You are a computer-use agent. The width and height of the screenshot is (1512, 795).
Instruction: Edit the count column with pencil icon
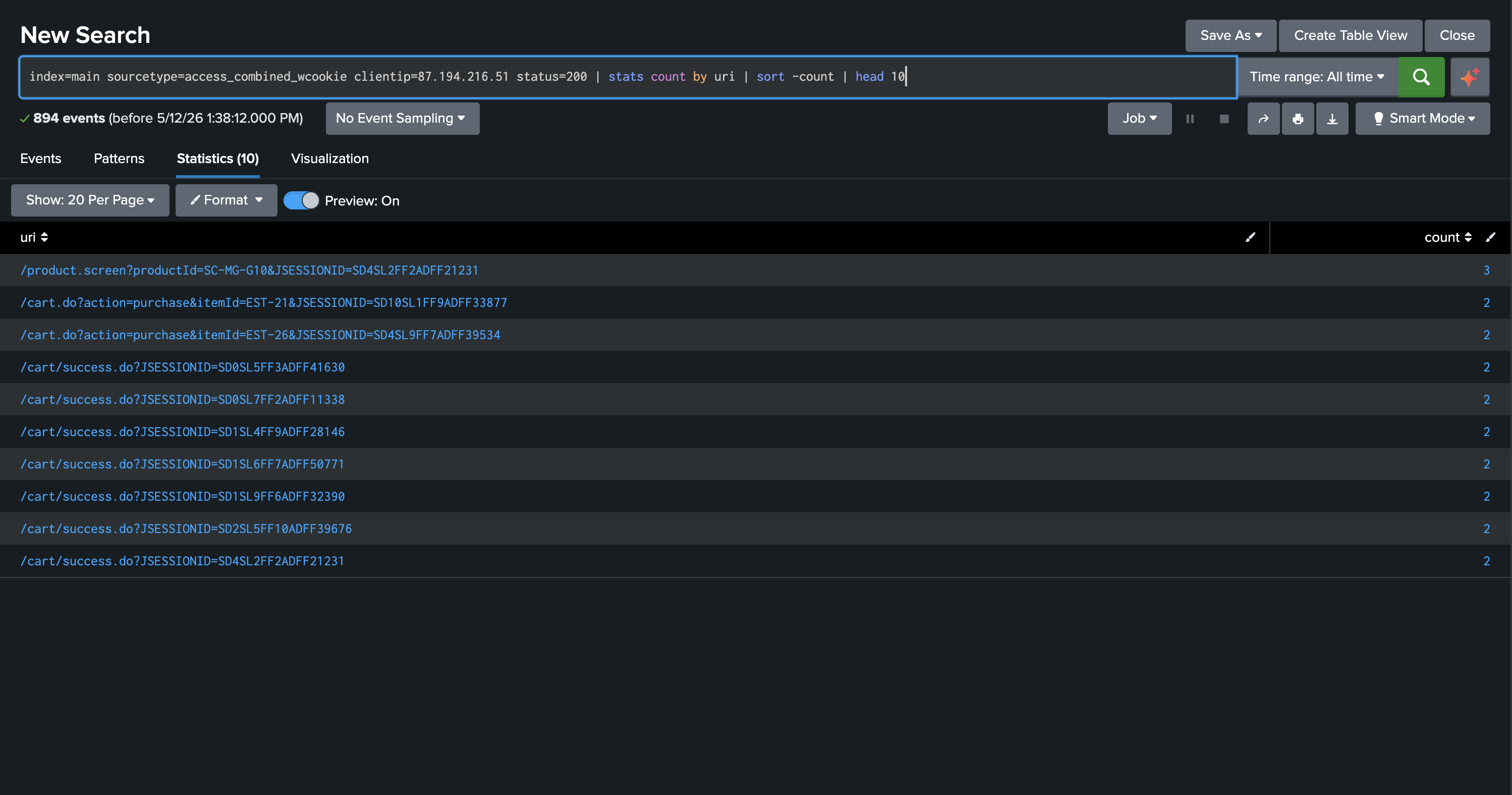1490,237
